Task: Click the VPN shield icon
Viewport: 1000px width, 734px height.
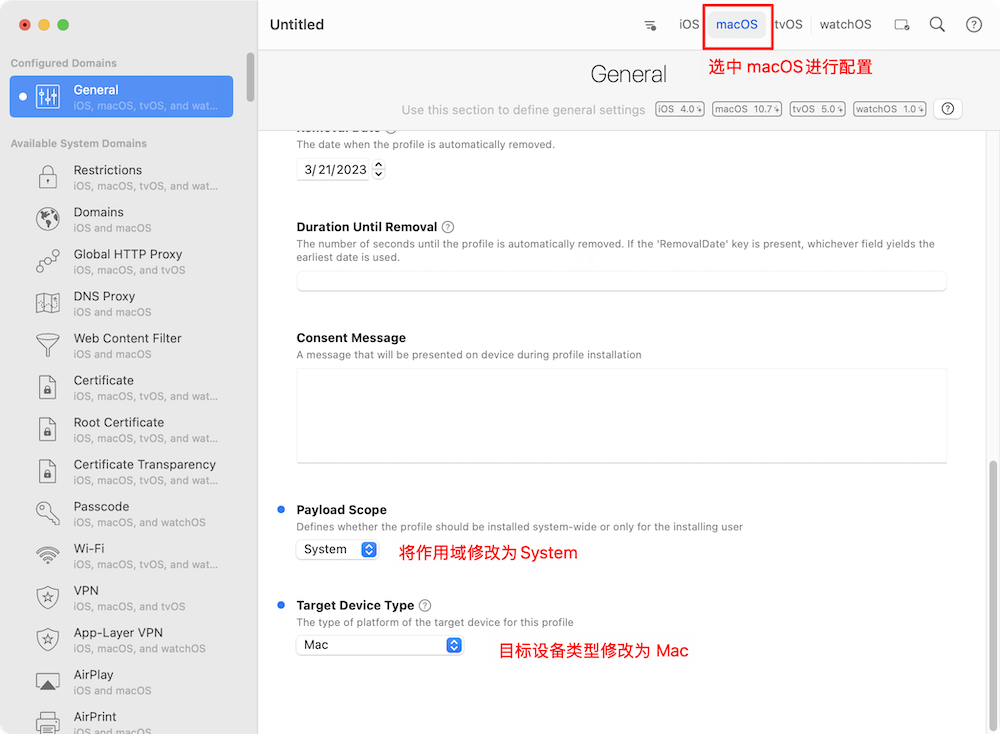Action: point(48,598)
